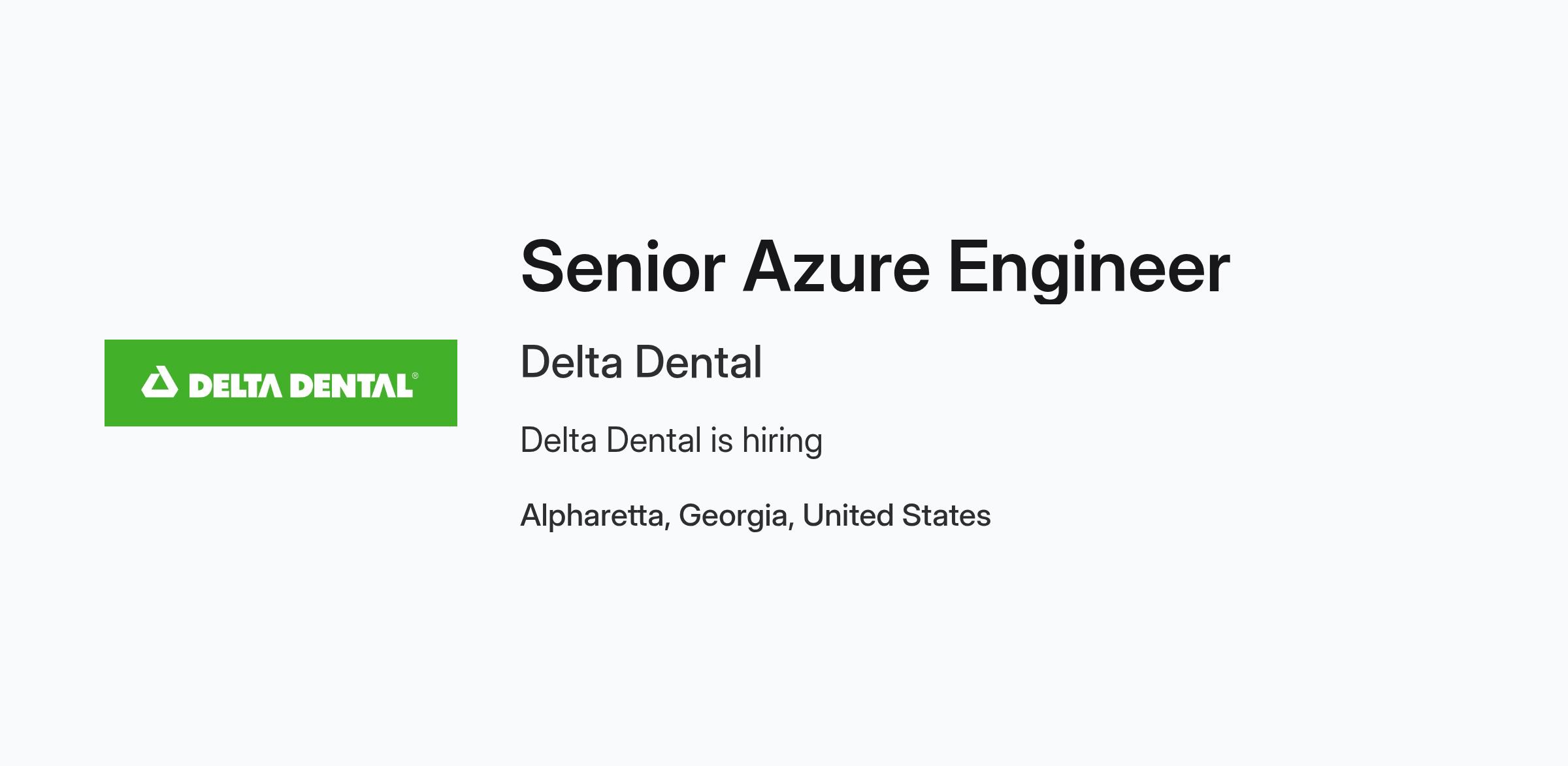
Task: Click the state name Georgia
Action: pos(733,516)
